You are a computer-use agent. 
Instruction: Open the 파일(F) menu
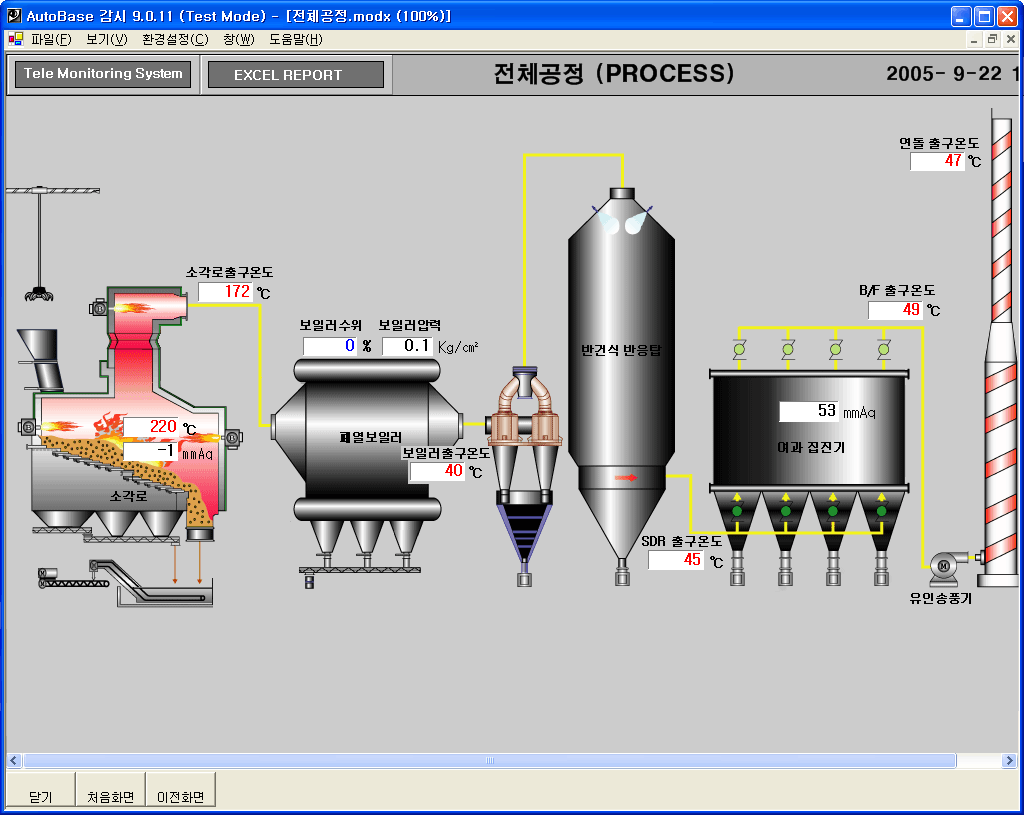pyautogui.click(x=50, y=40)
